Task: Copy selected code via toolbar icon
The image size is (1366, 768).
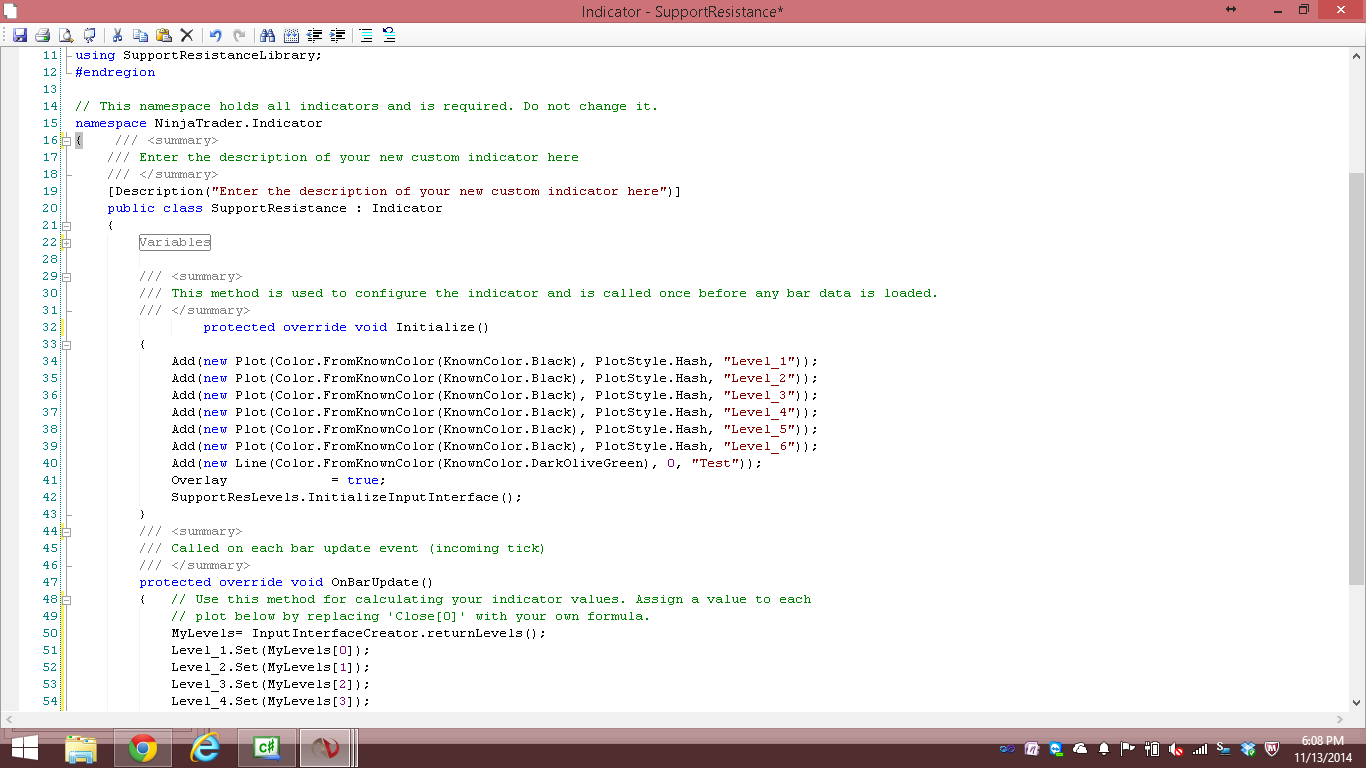Action: click(141, 35)
